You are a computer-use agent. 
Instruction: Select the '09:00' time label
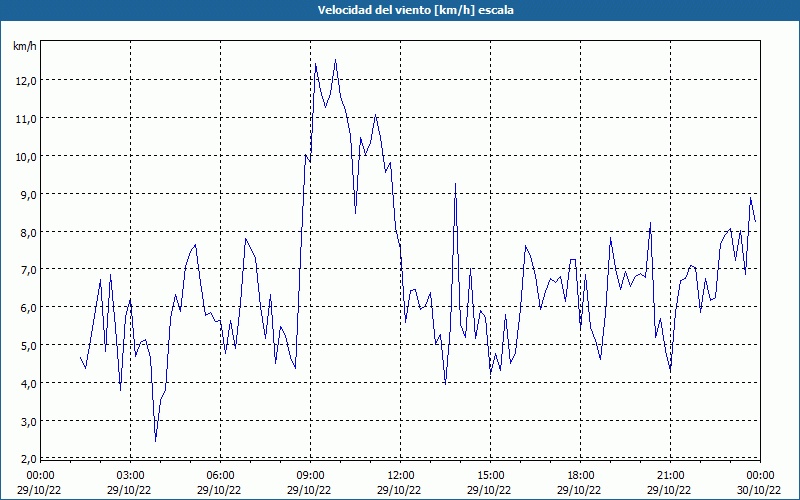[311, 476]
